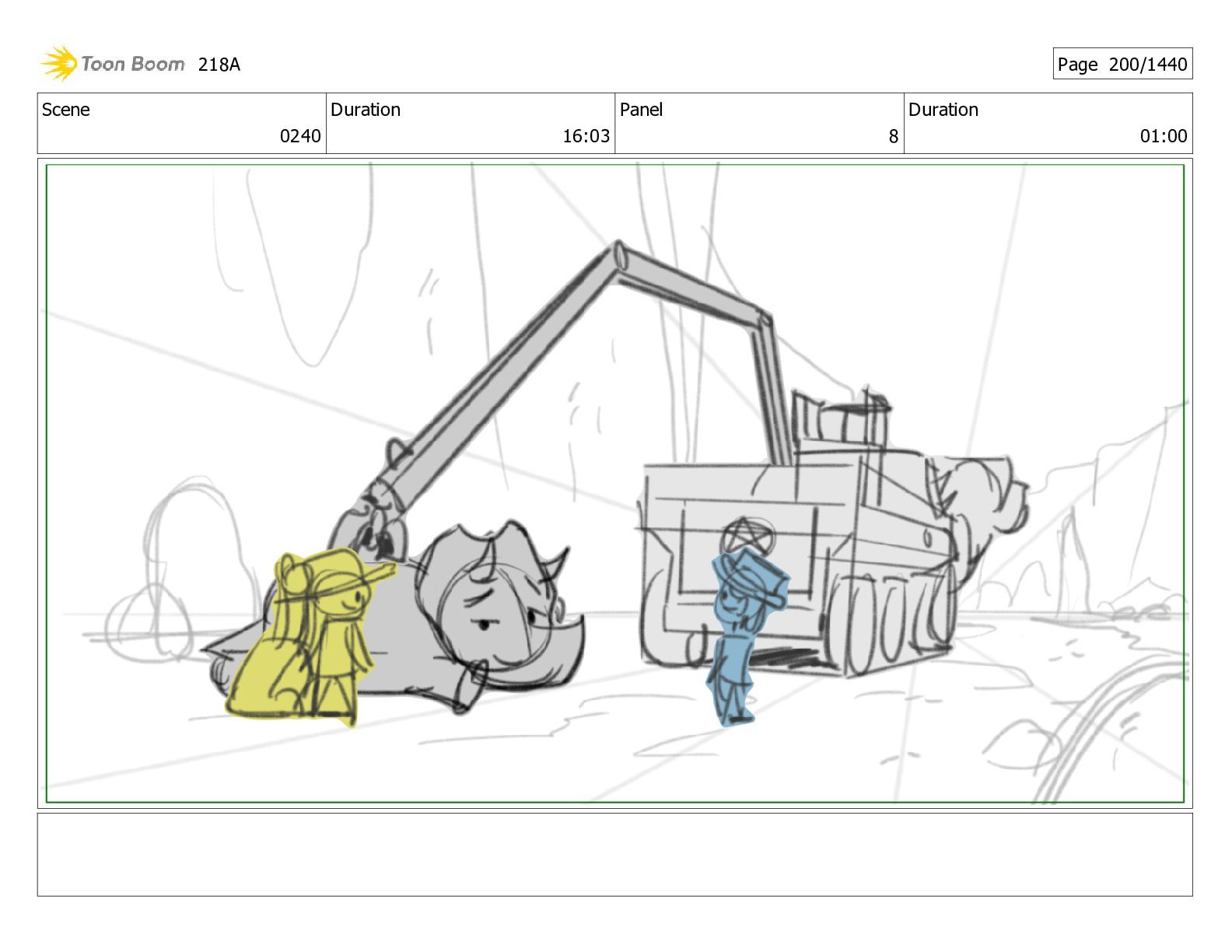Click the 'Panel' header label
Screen dimensions: 1232x952
tap(641, 110)
